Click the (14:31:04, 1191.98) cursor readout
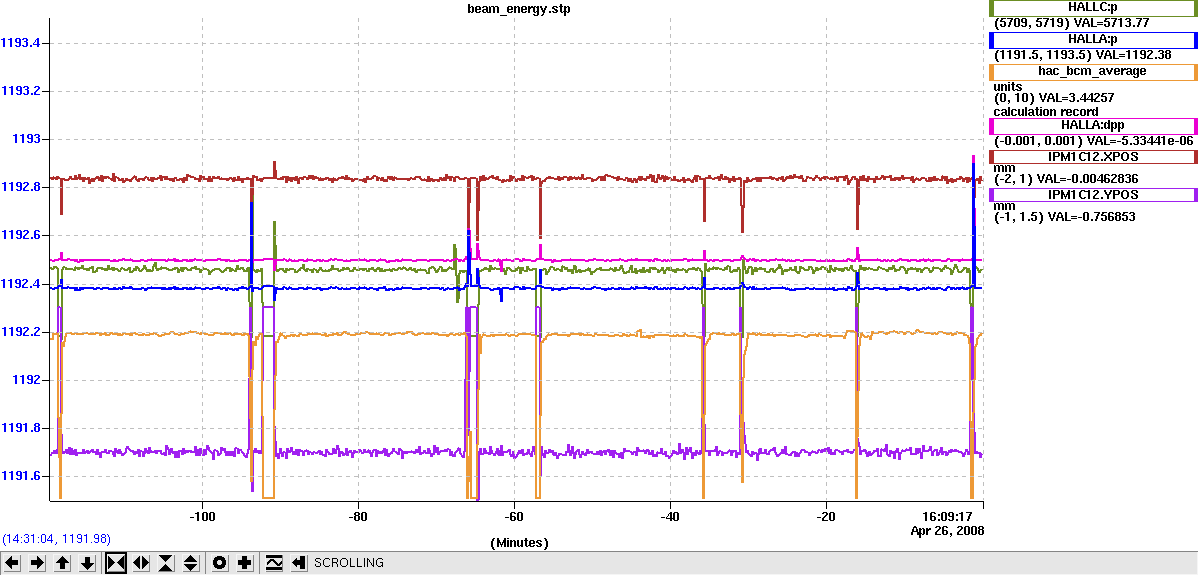1198x575 pixels. pos(57,538)
